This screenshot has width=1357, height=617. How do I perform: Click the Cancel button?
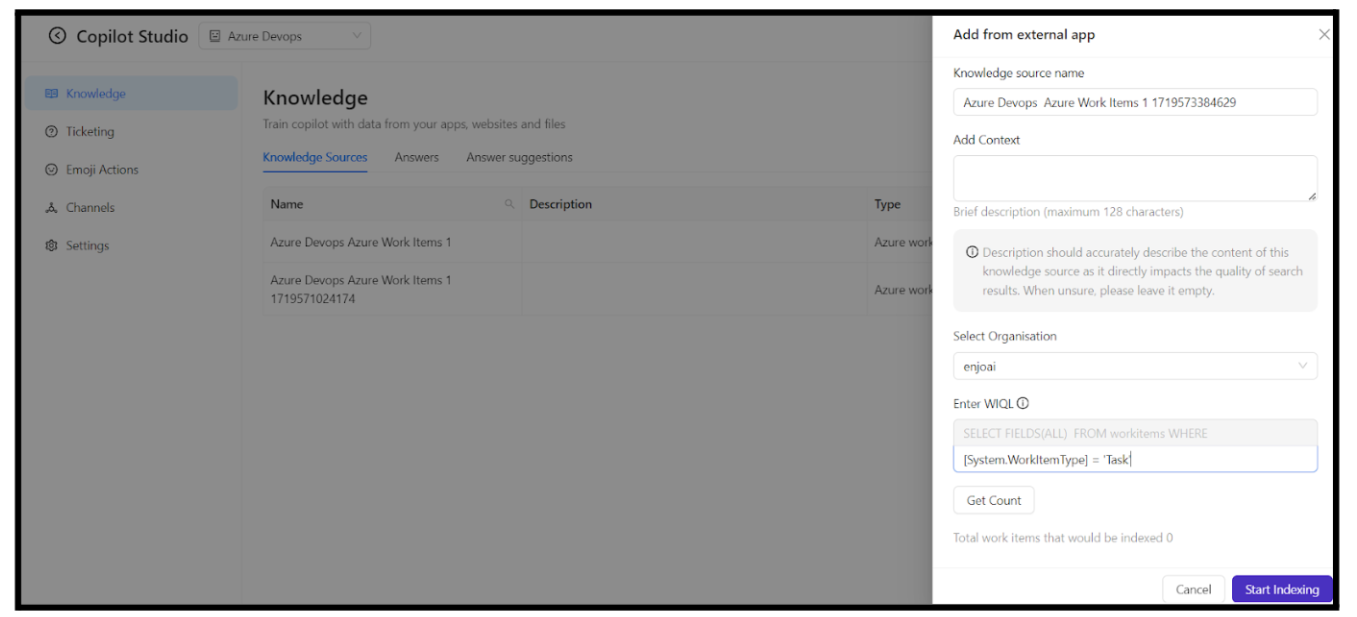[1193, 590]
